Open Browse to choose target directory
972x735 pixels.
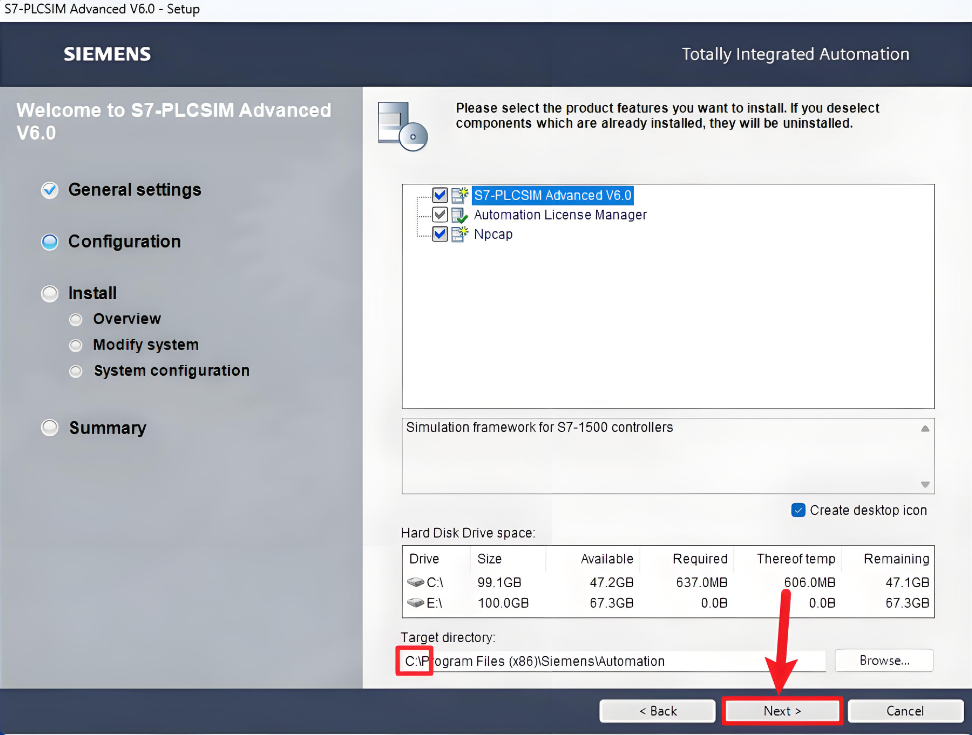884,661
